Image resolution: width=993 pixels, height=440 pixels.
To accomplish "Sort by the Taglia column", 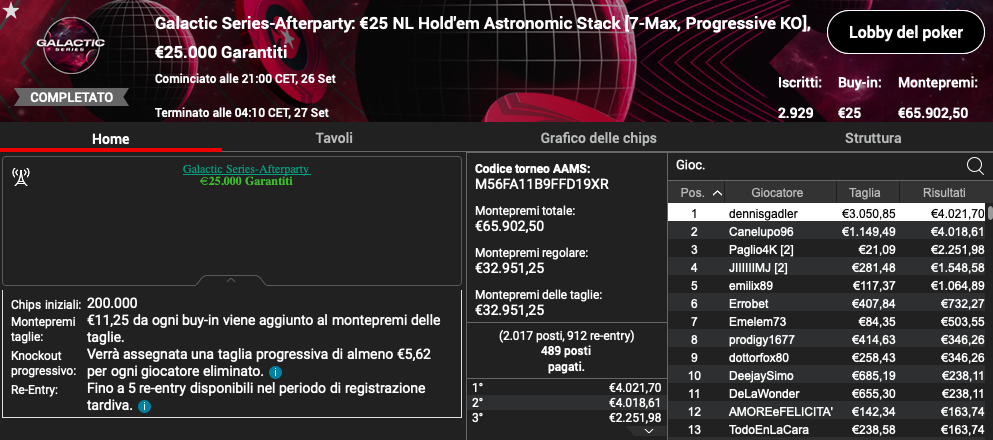I will pyautogui.click(x=864, y=192).
